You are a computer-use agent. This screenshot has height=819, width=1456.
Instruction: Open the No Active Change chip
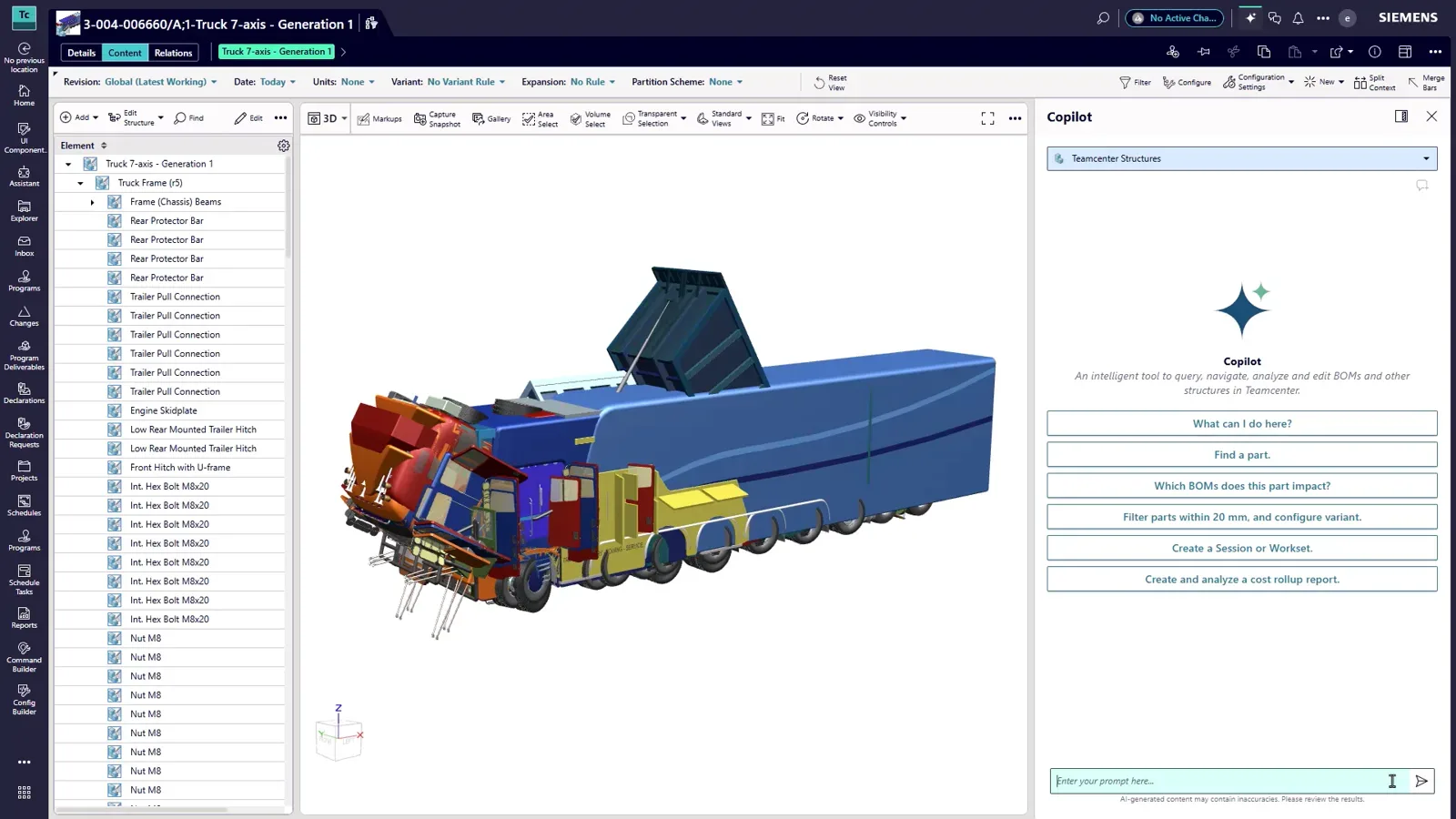[1174, 17]
